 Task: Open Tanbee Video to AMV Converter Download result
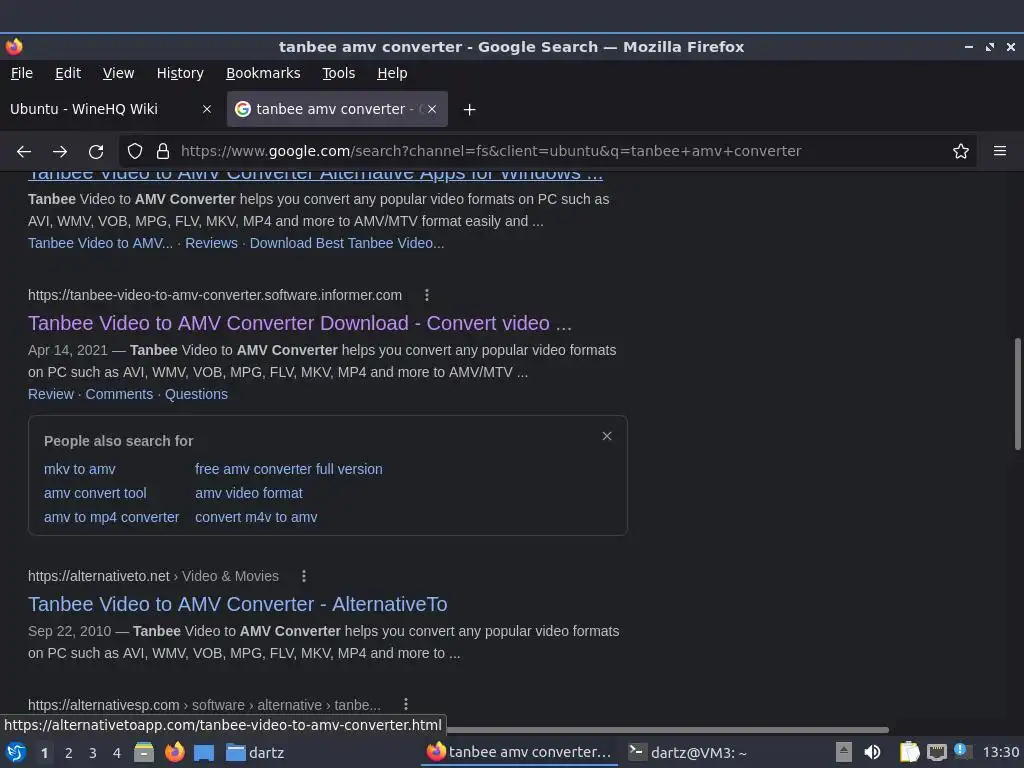click(300, 323)
